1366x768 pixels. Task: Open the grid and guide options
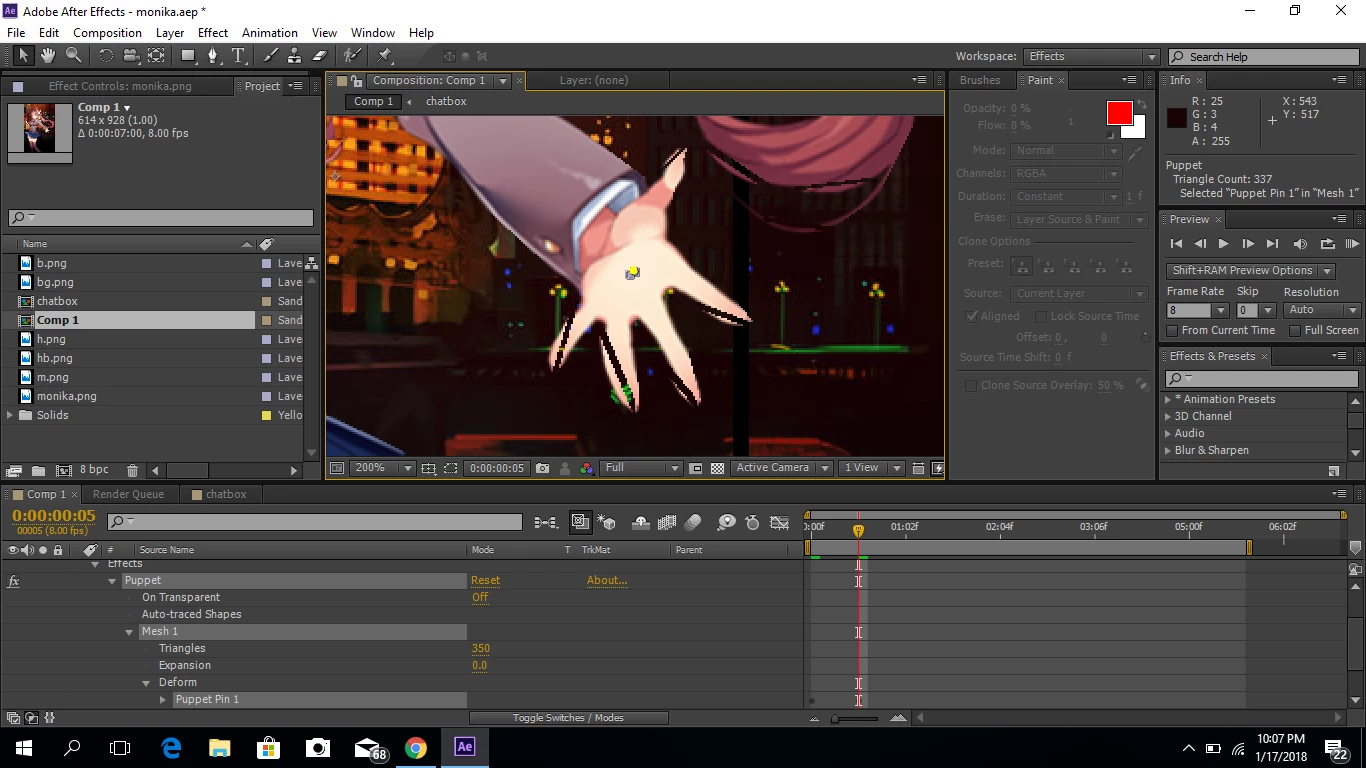429,468
